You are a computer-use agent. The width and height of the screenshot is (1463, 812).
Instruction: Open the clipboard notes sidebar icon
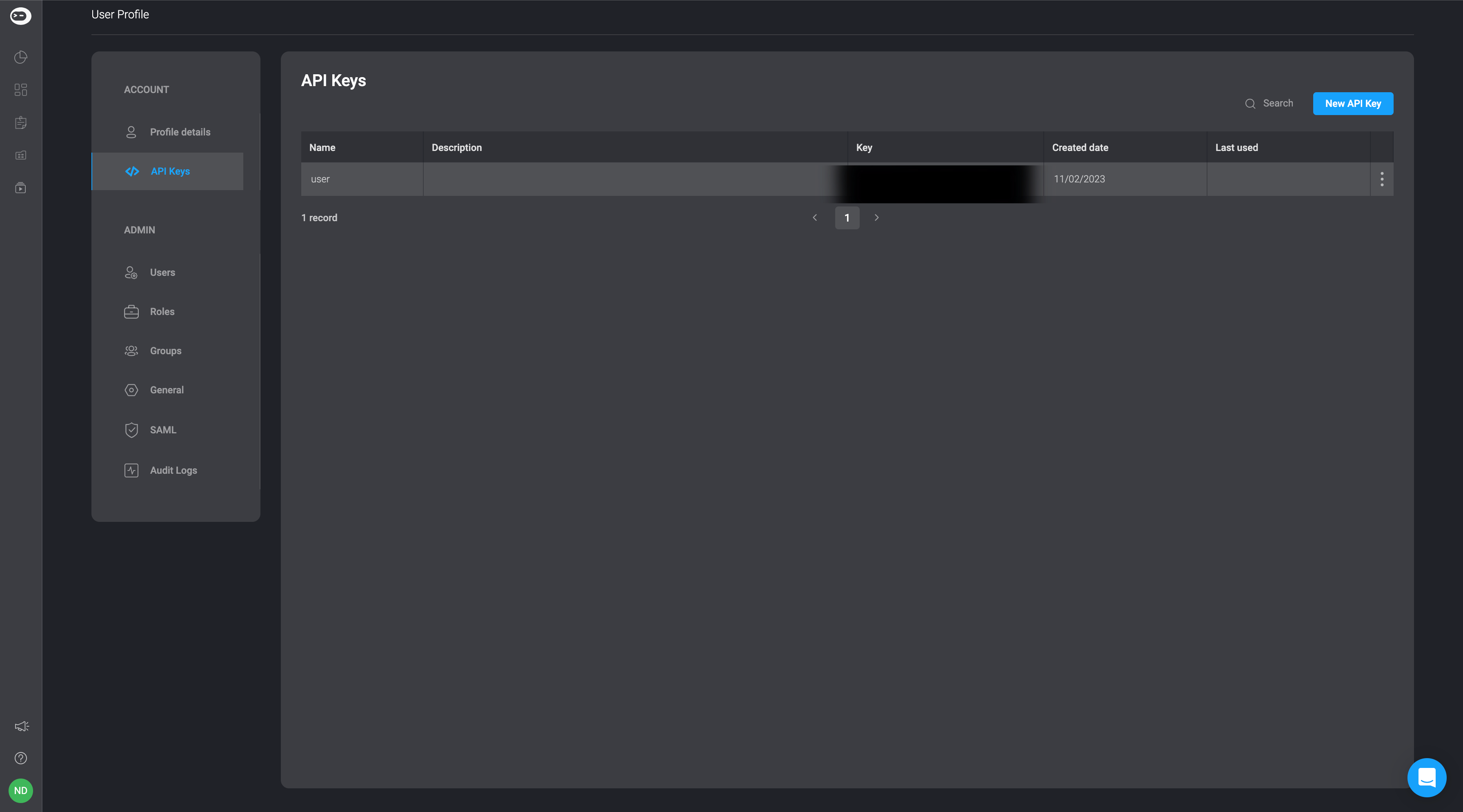[20, 123]
